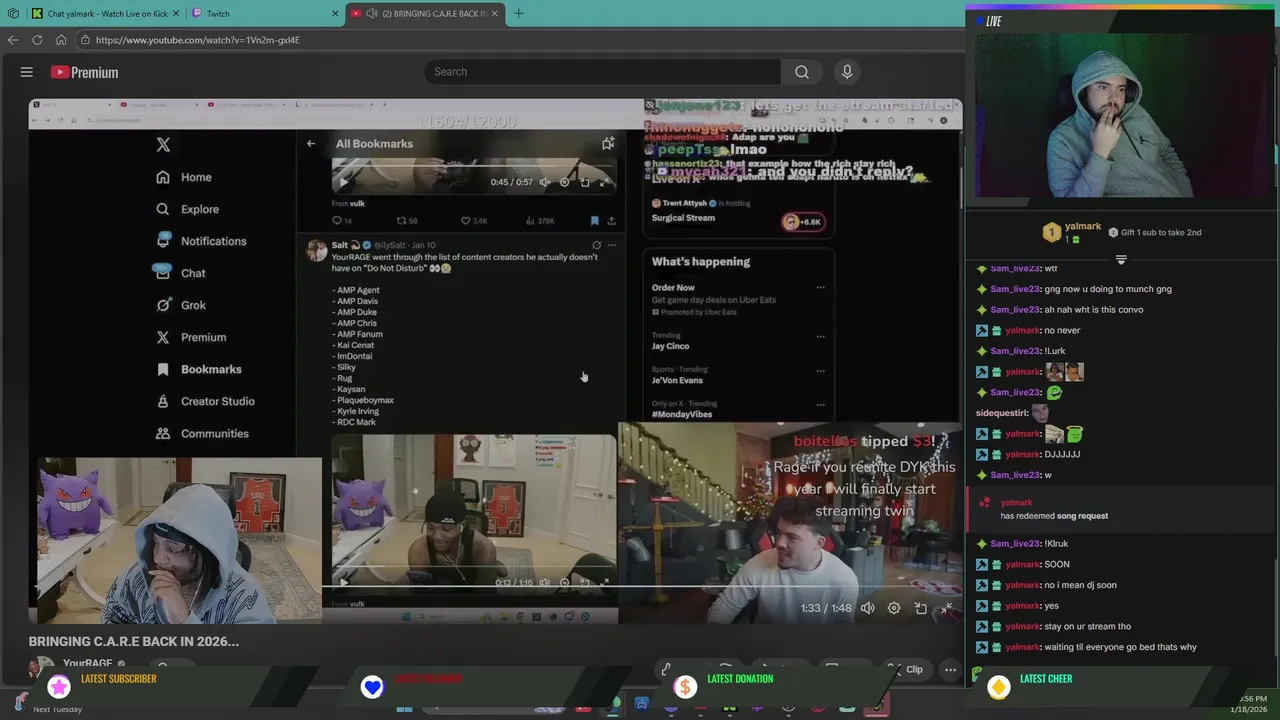Open a new browser tab
1280x720 pixels.
(518, 13)
